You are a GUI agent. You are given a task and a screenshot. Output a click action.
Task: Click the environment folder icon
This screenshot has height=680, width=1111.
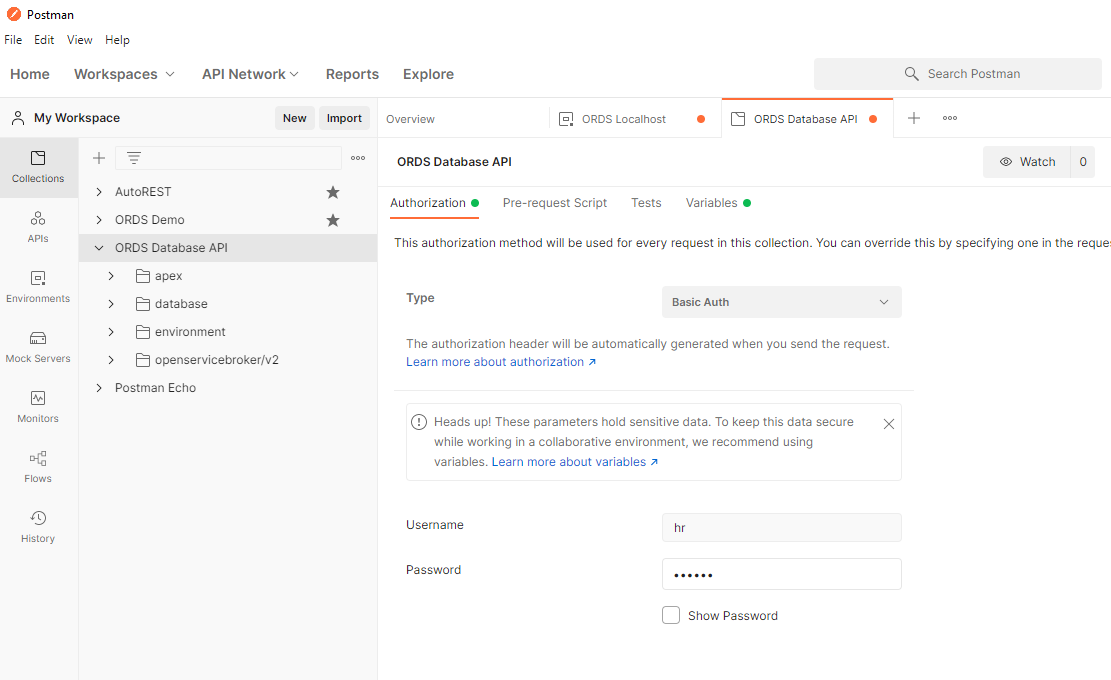tap(142, 332)
